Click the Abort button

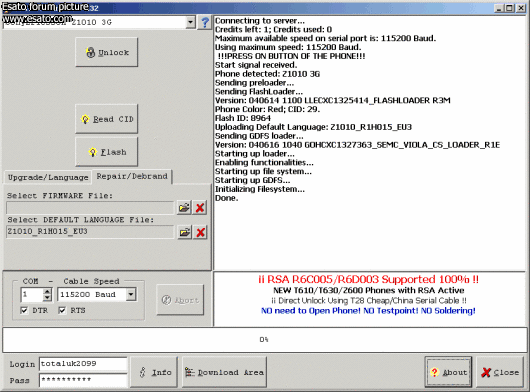(x=180, y=300)
